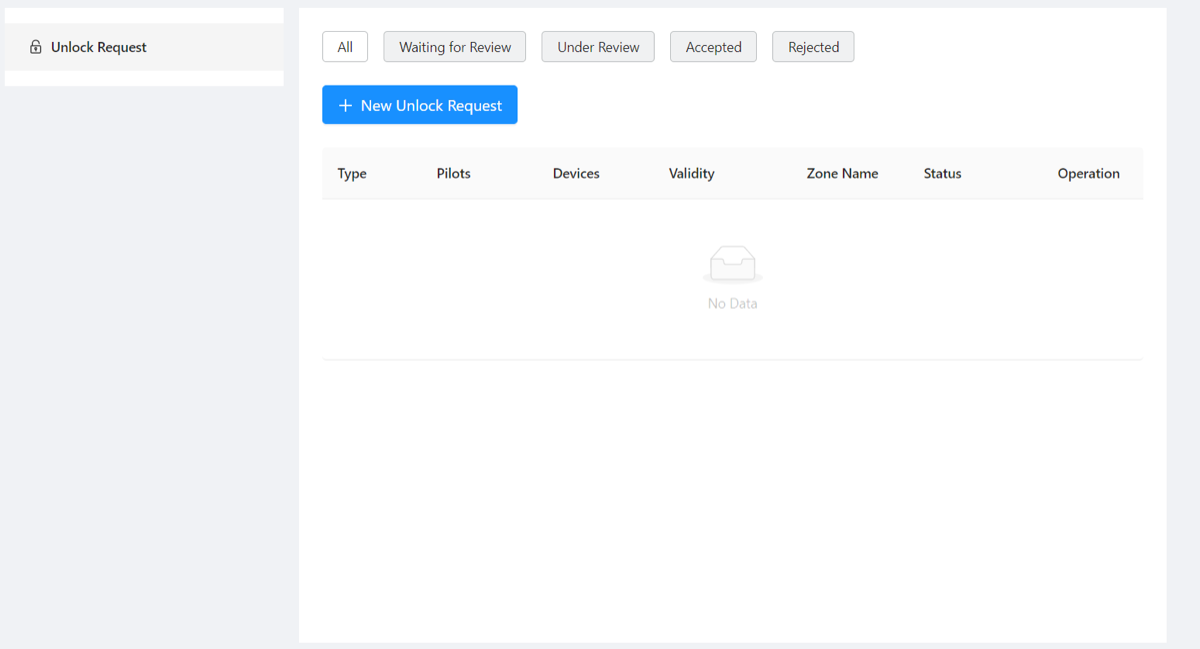Click the No Data label text
Viewport: 1200px width, 649px height.
[732, 303]
